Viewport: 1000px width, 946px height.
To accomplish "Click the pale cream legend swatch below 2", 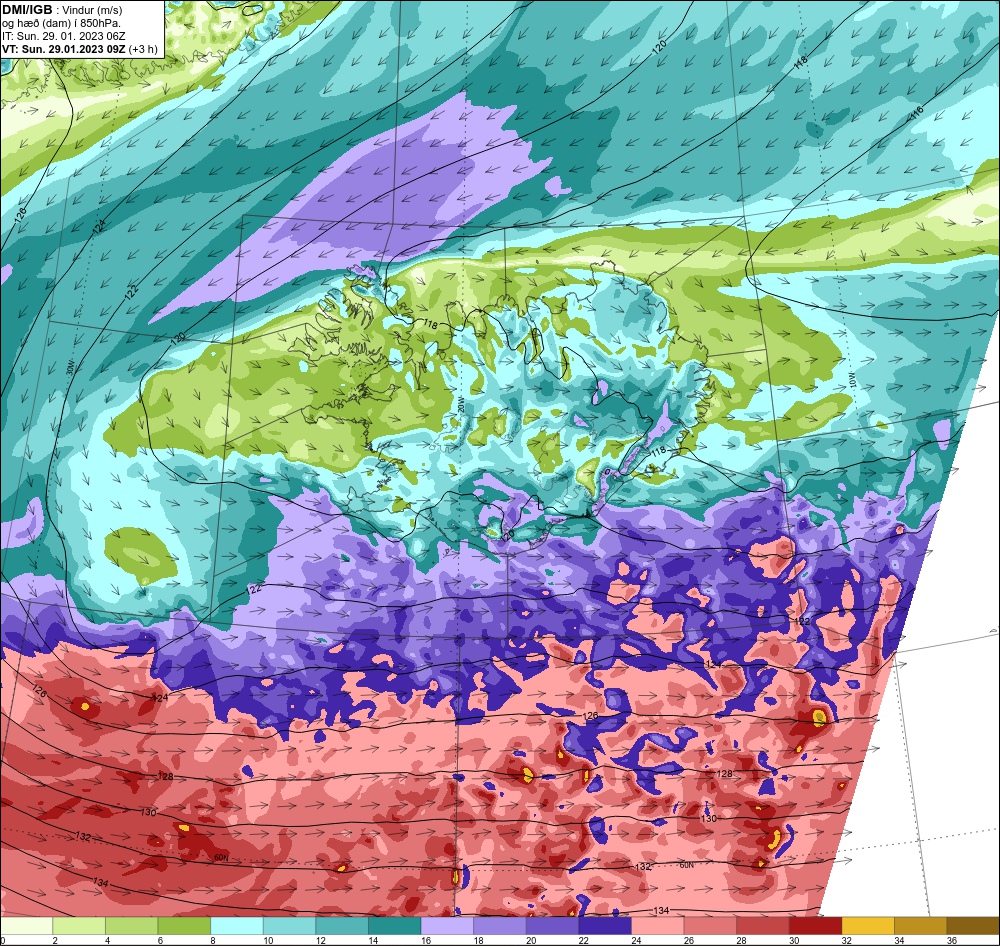I will point(27,926).
